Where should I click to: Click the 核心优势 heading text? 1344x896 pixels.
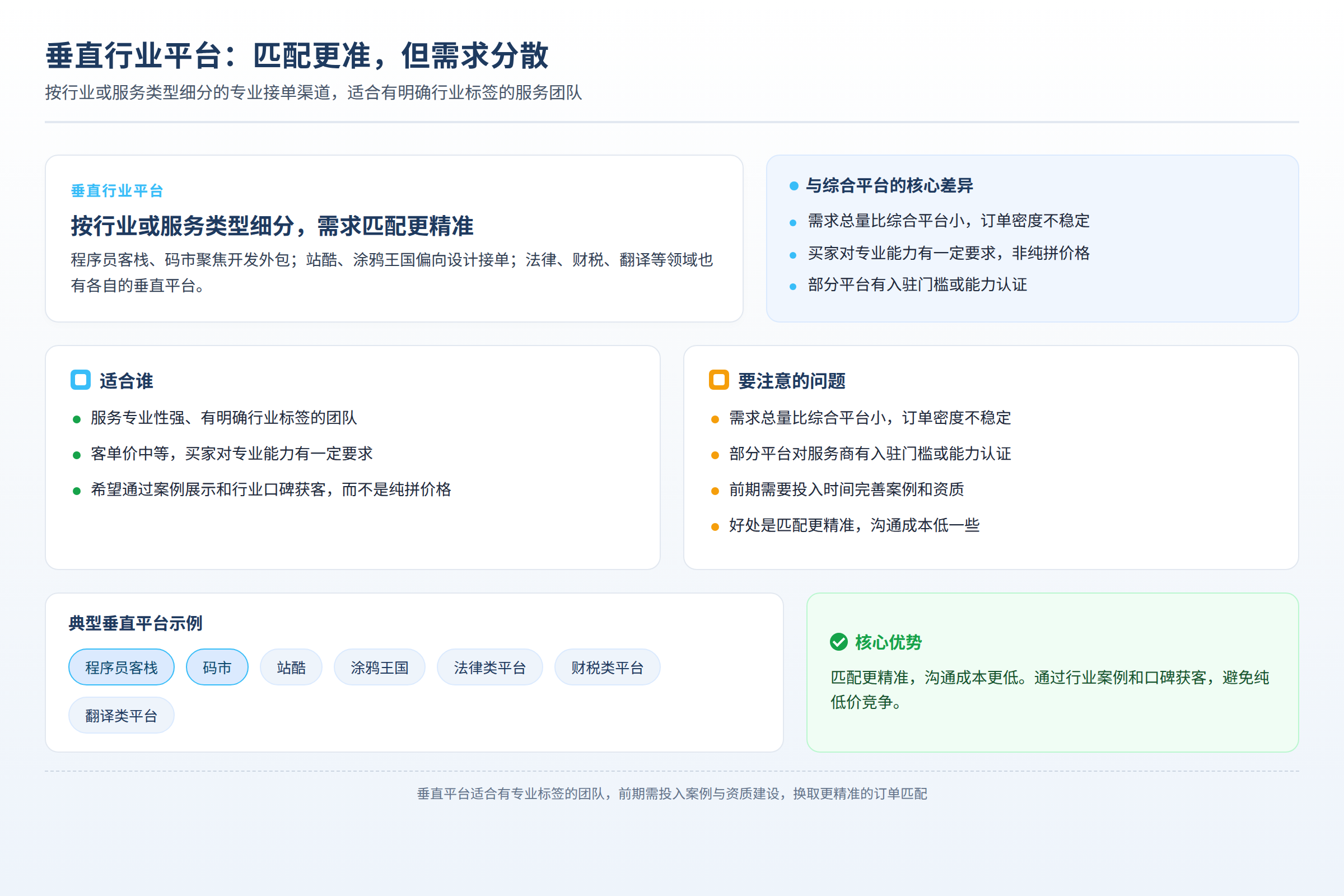tap(889, 642)
